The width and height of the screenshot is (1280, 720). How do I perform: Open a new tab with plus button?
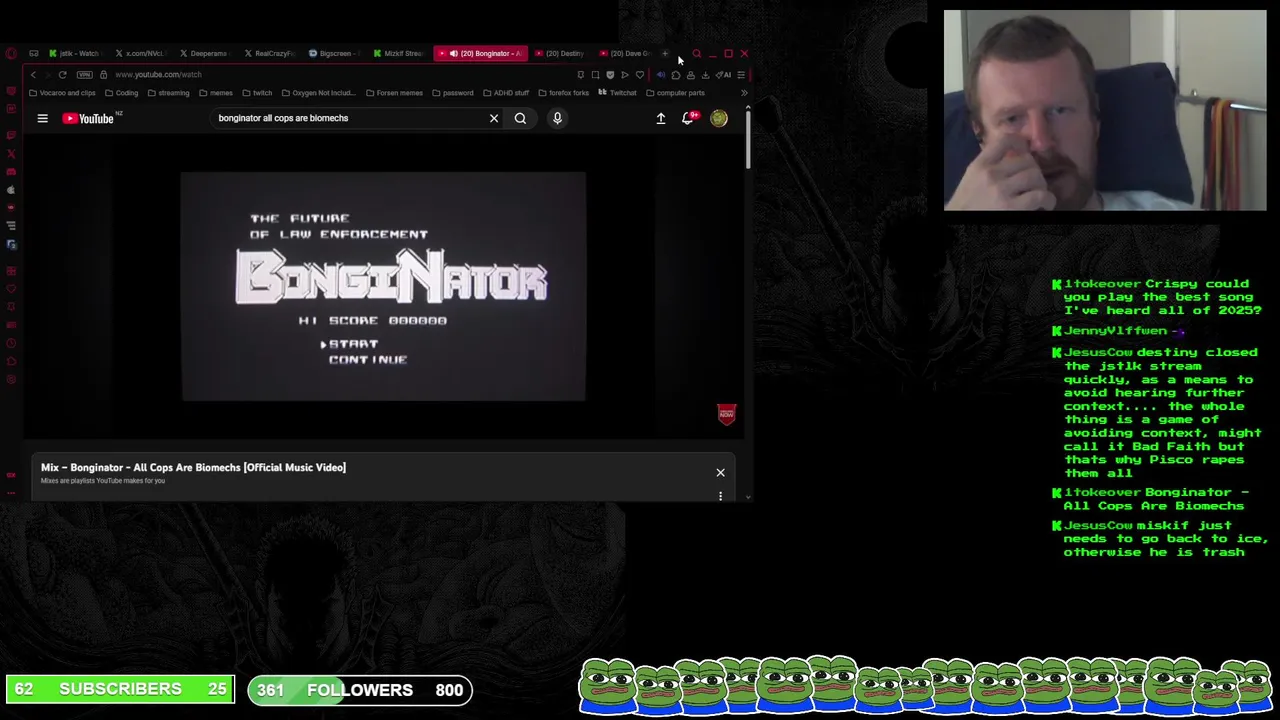[665, 53]
